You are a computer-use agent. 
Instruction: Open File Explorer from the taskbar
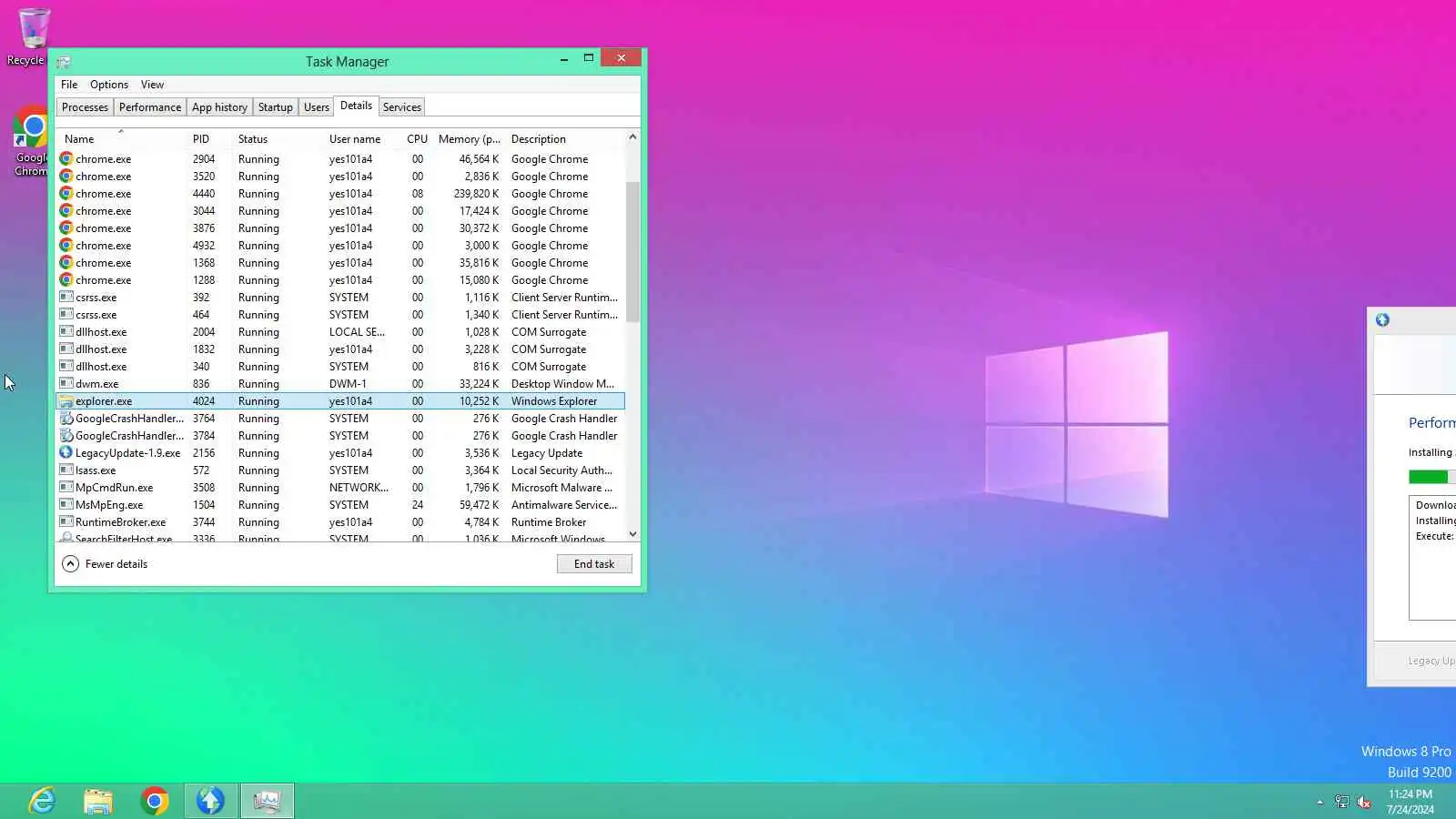tap(98, 801)
